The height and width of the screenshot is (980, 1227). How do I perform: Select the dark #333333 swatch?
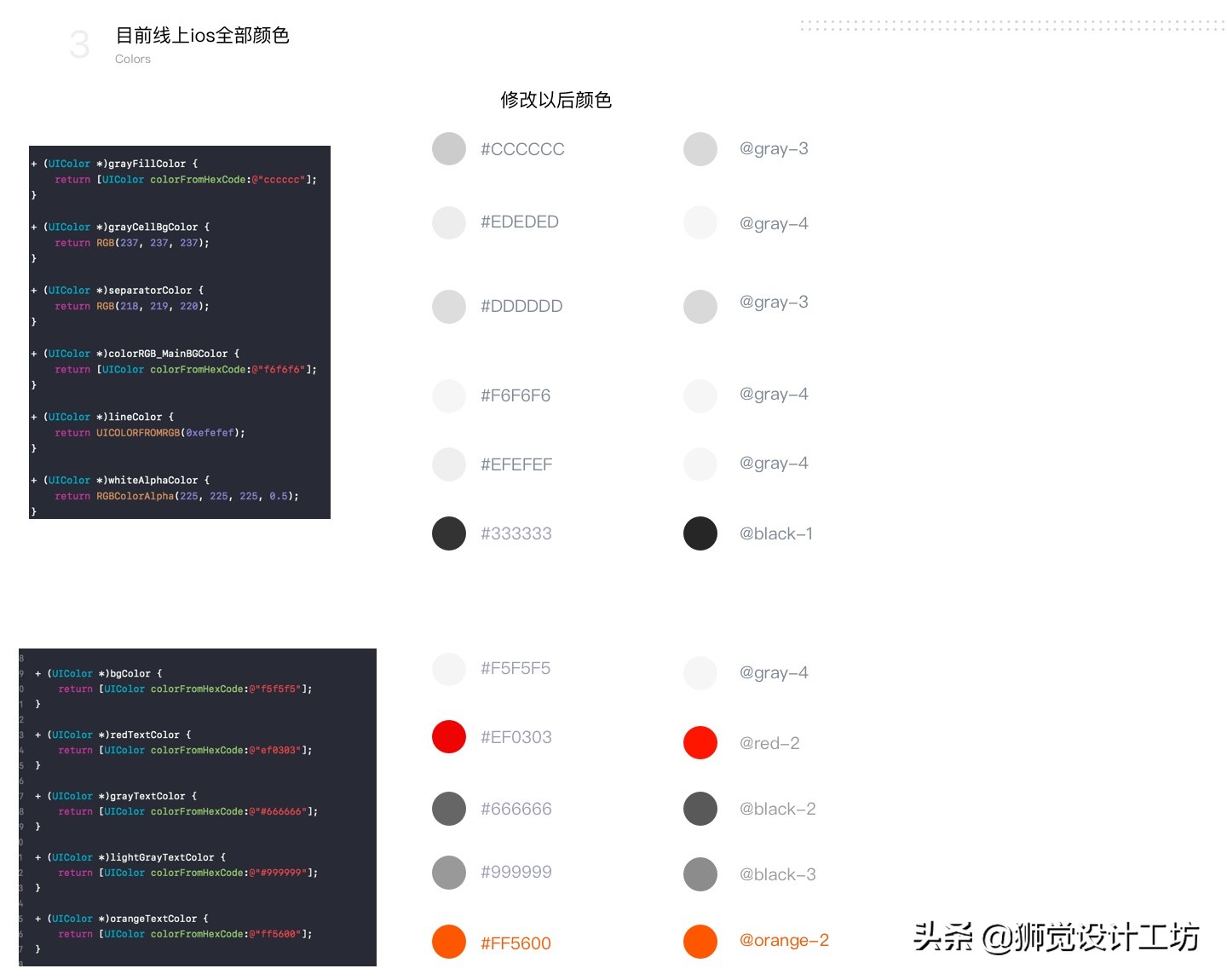point(448,533)
